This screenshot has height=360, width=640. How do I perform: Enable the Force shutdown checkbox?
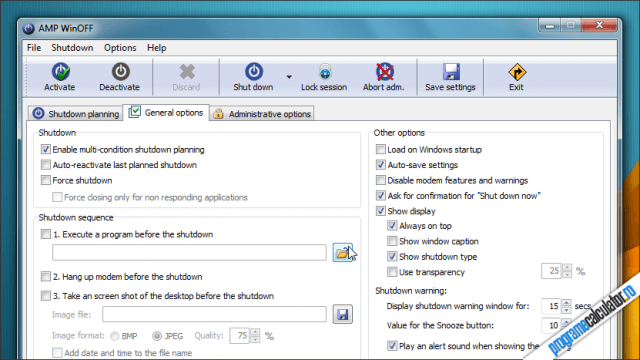[46, 180]
